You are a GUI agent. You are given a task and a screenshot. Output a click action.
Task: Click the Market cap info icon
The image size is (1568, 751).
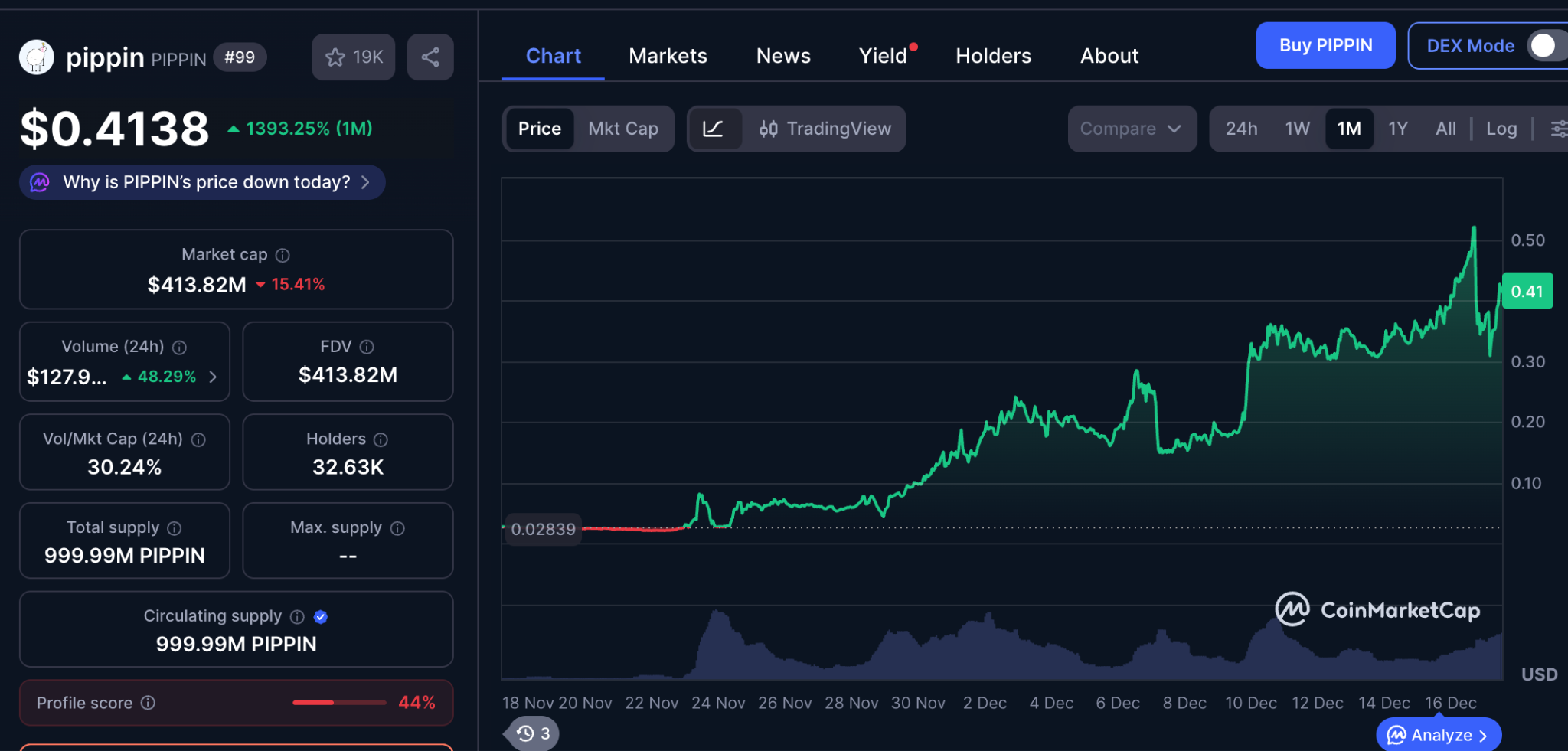[x=283, y=255]
